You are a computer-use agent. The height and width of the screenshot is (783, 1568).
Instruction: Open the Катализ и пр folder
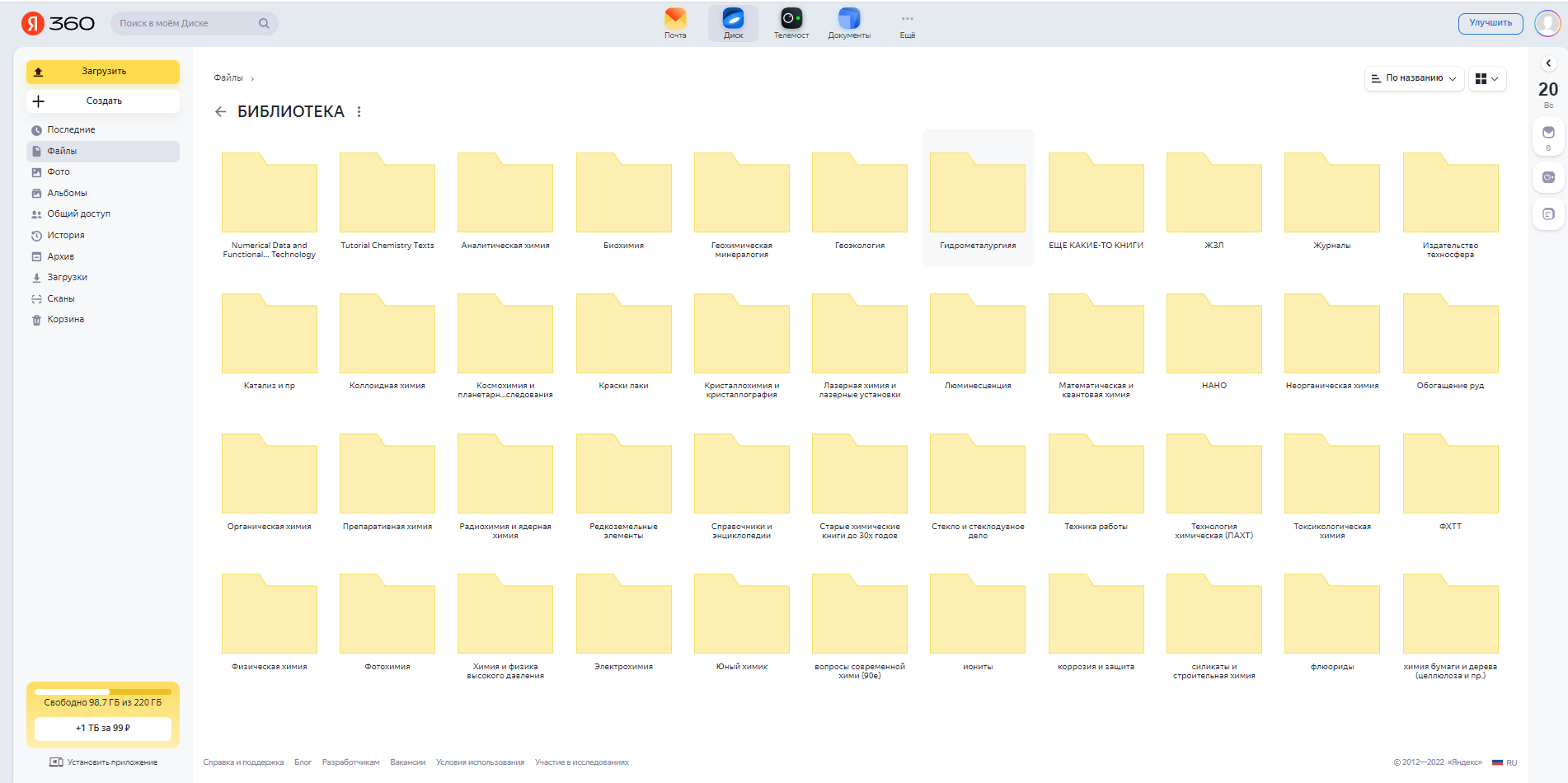[270, 340]
